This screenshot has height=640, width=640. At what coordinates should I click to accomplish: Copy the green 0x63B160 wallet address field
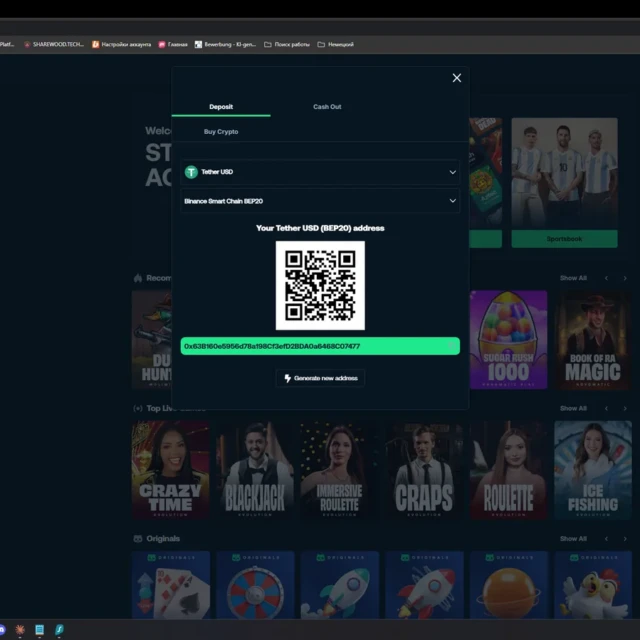(x=320, y=346)
